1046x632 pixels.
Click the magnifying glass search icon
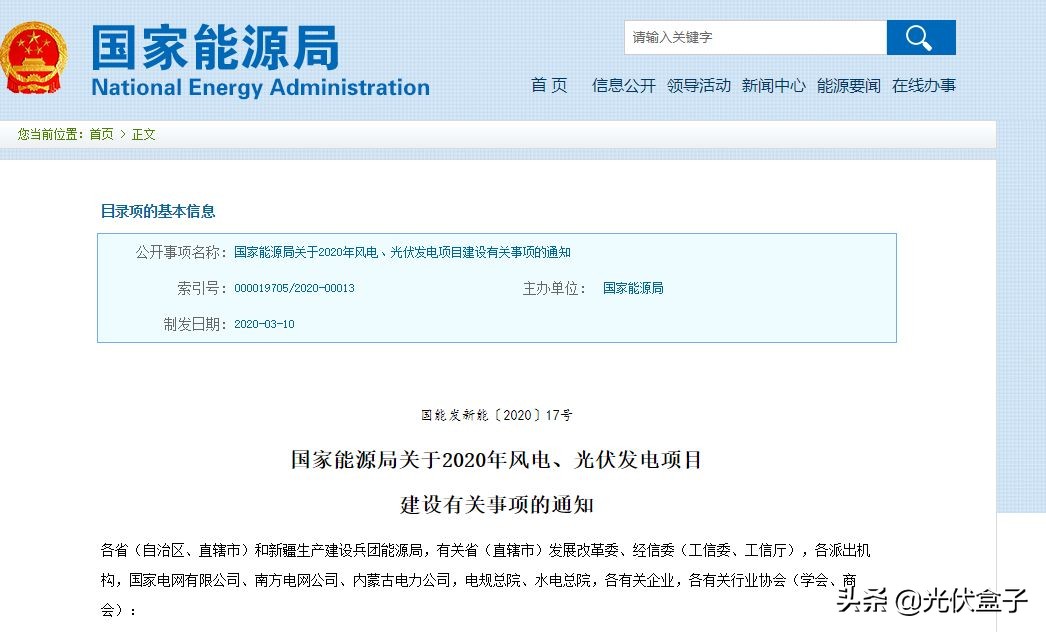coord(921,37)
